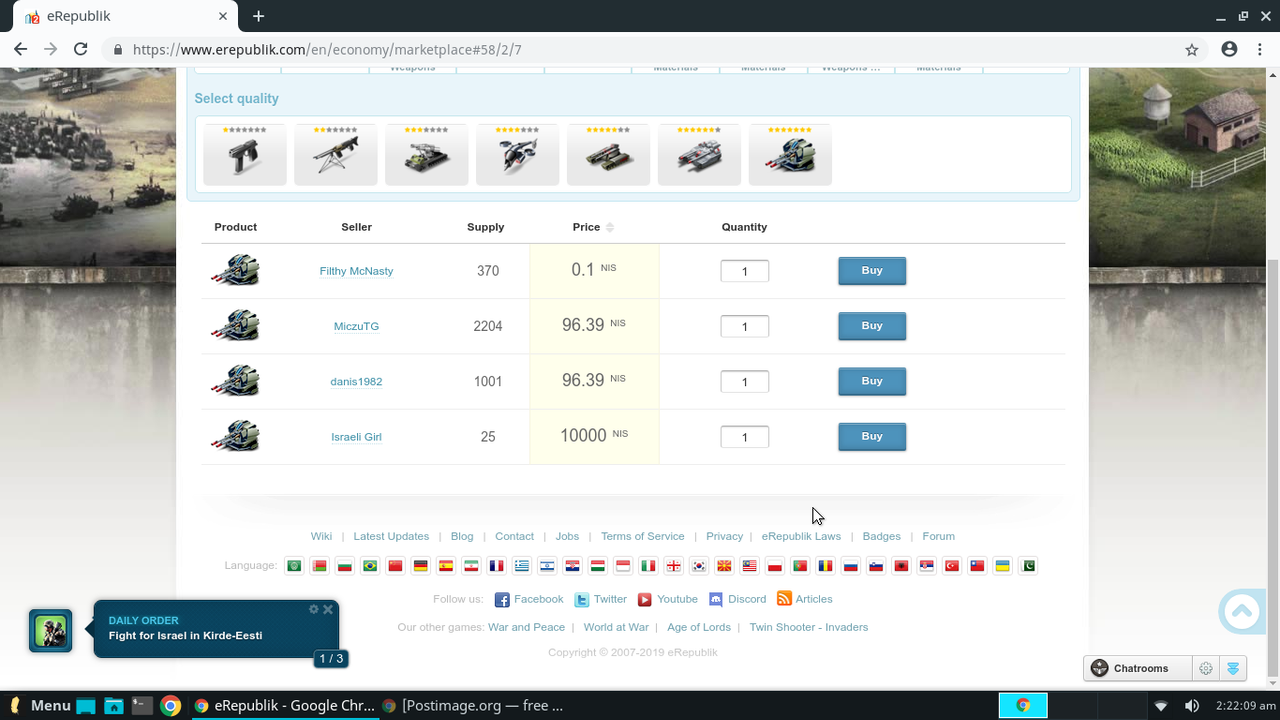The width and height of the screenshot is (1280, 720).
Task: Open Daily Order popup settings gear
Action: [314, 609]
